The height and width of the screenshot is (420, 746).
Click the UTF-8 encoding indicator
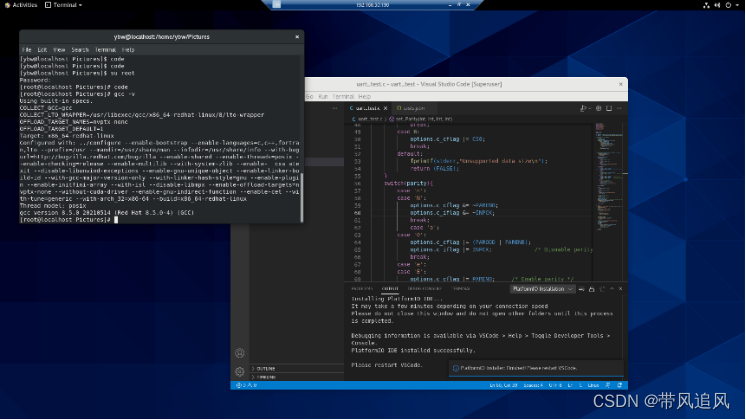tap(555, 385)
